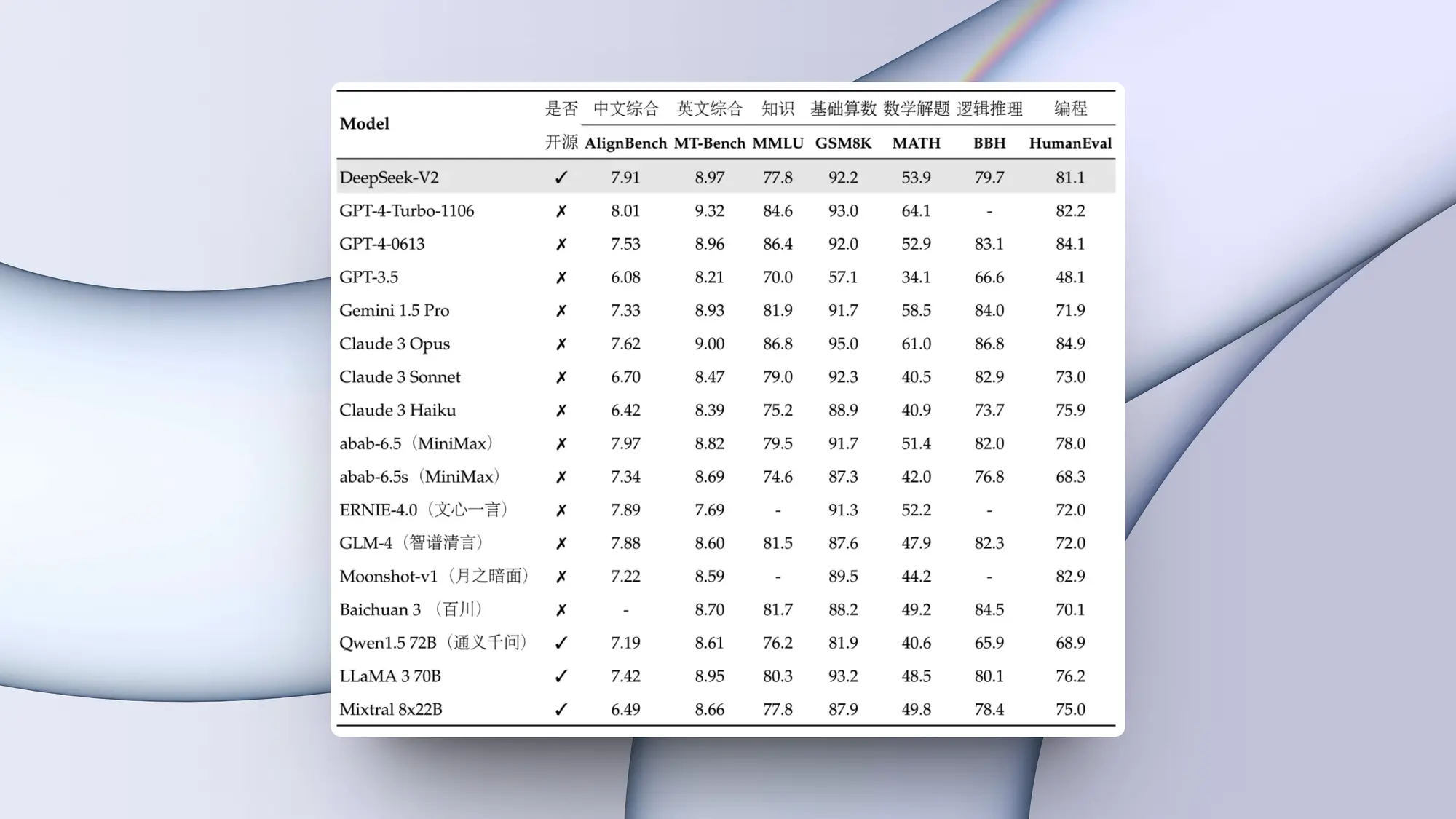Click the Baichuan 3 model name

click(412, 610)
